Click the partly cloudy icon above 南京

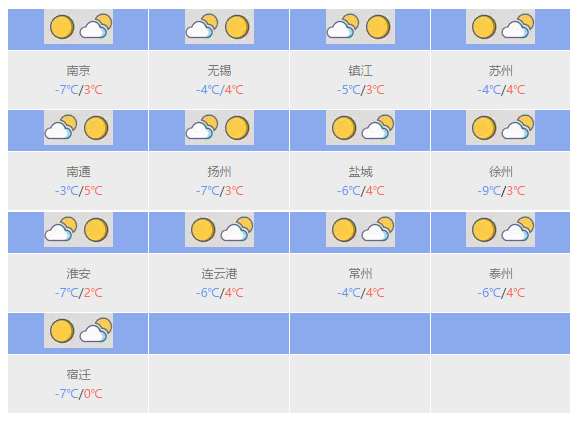click(96, 26)
